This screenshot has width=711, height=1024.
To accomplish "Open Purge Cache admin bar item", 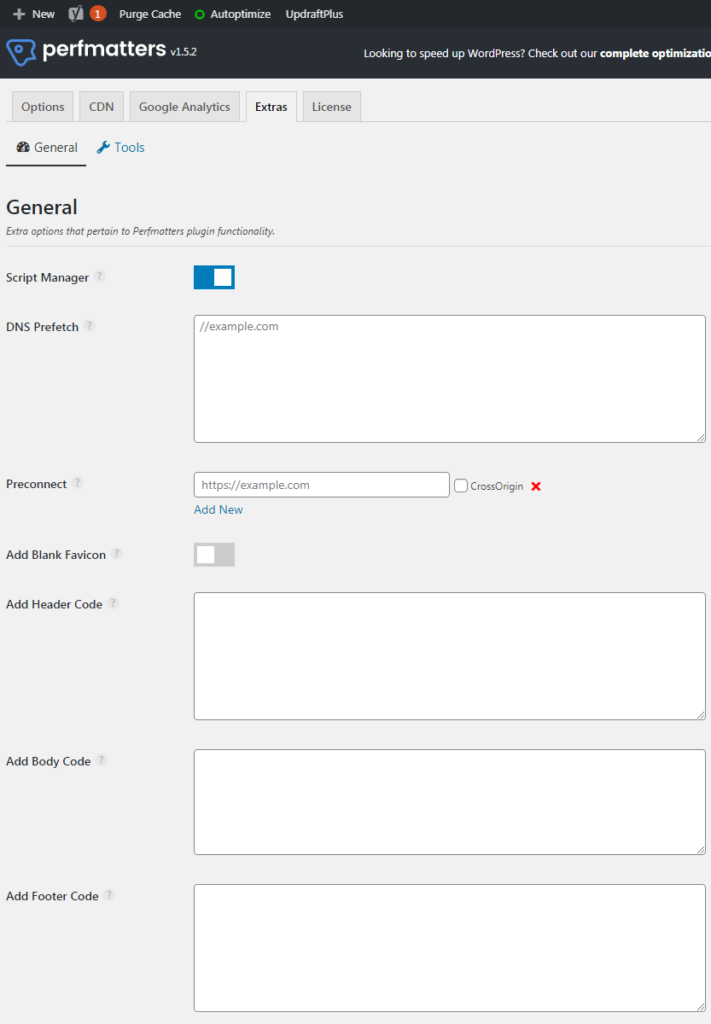I will 149,14.
